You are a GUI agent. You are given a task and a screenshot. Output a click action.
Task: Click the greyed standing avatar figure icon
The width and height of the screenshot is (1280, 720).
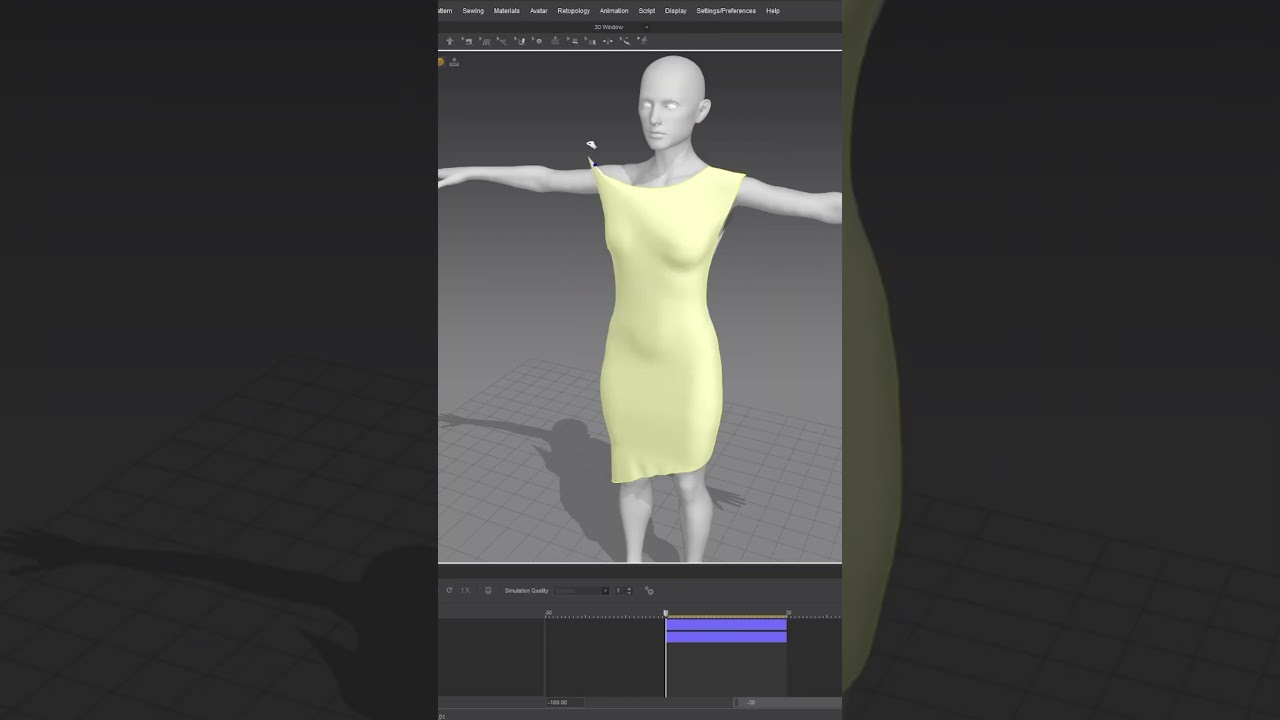pos(555,41)
